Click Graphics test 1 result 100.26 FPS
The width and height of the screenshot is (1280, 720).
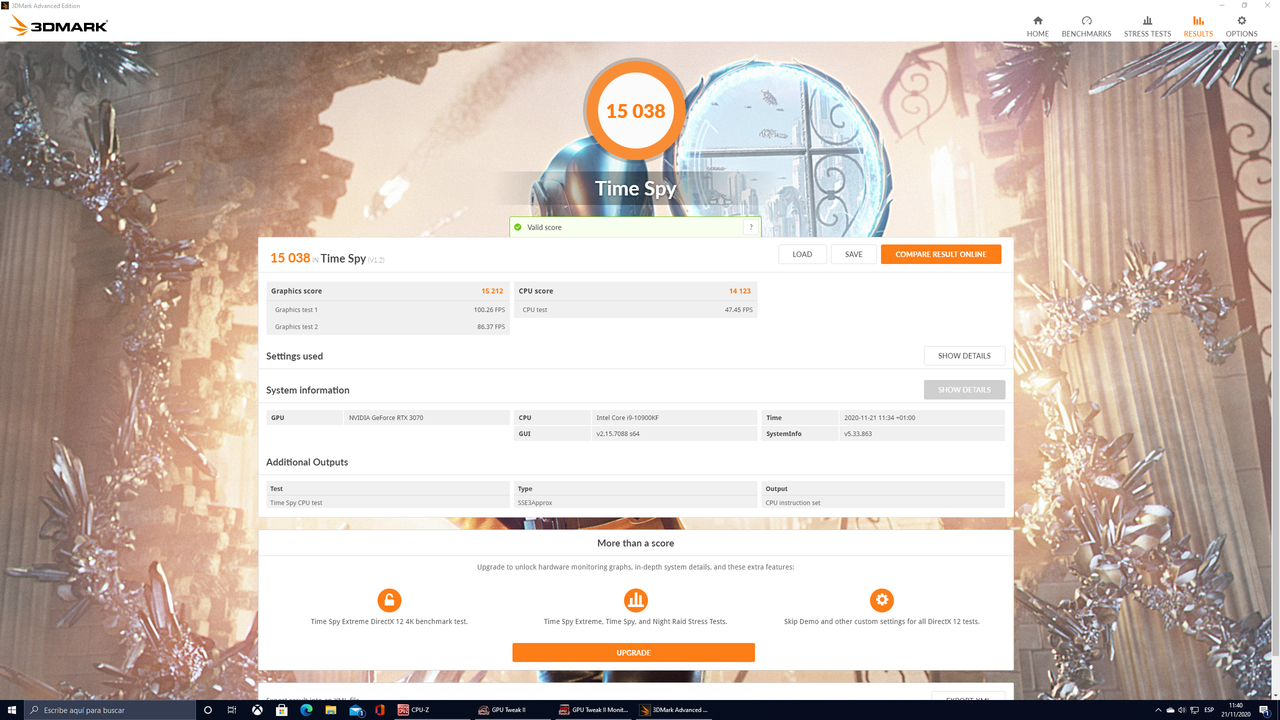(489, 310)
